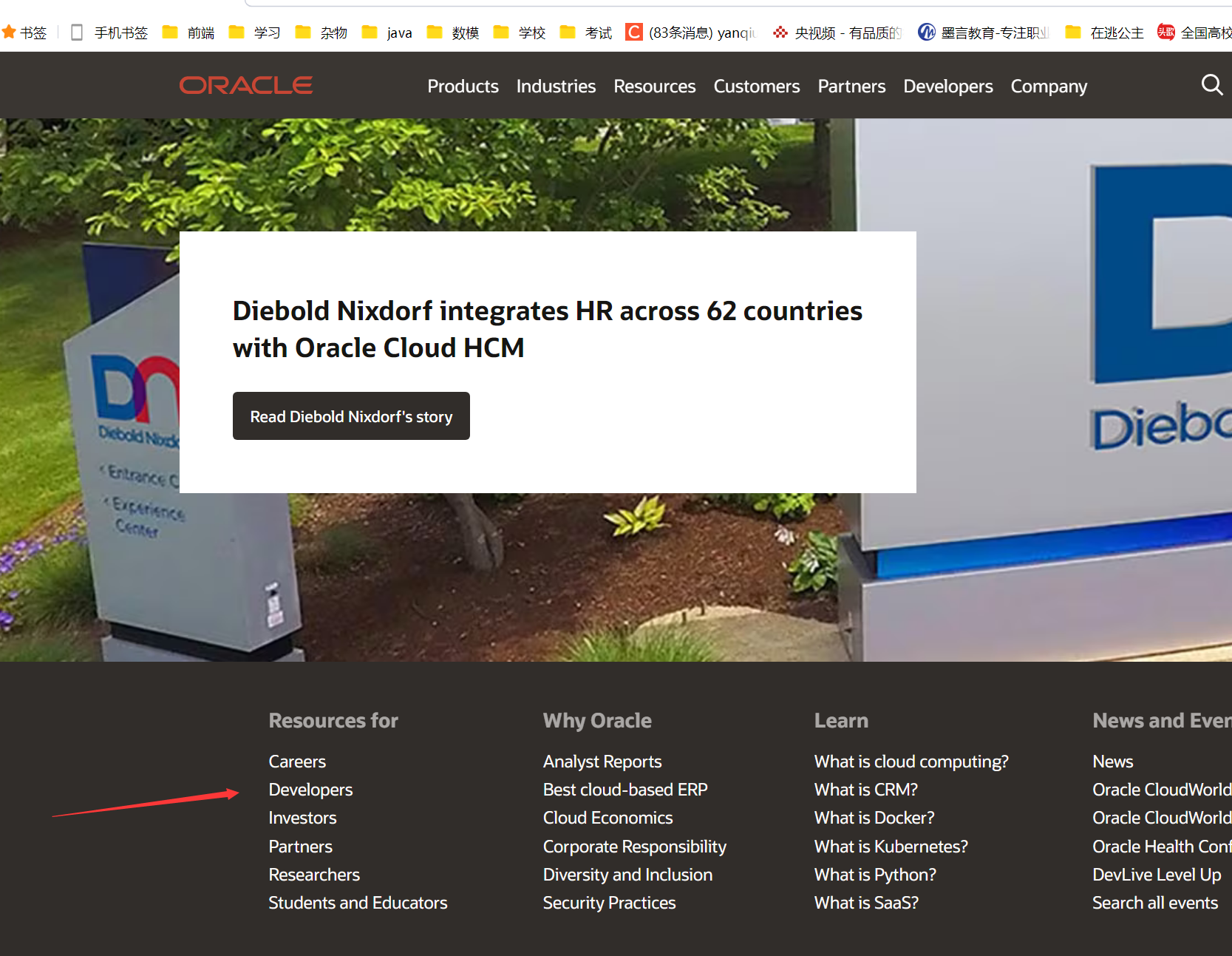
Task: Open Students and Educators link
Action: click(358, 903)
